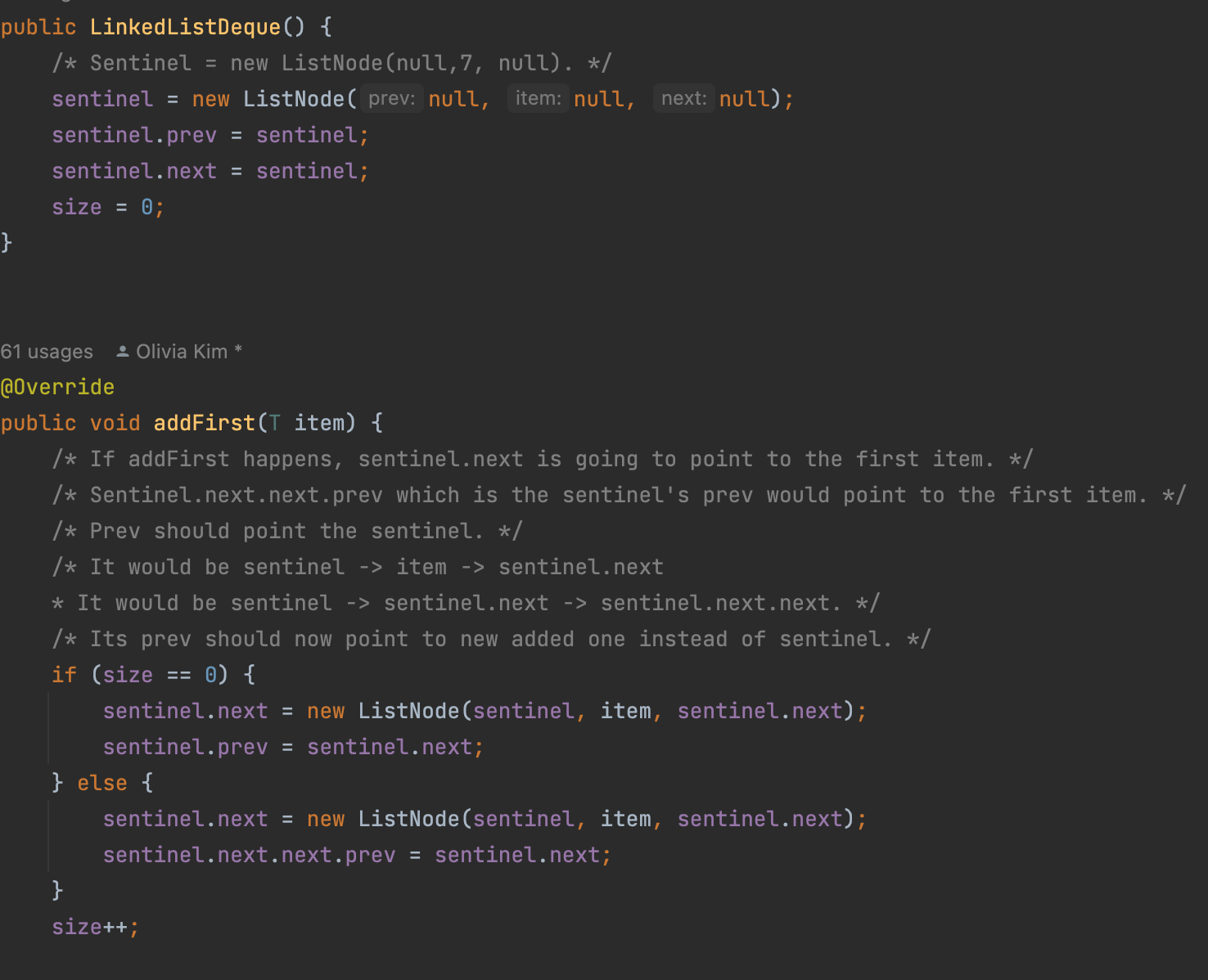Click the 'Its prev should now point' comment
The height and width of the screenshot is (980, 1208).
click(x=491, y=639)
